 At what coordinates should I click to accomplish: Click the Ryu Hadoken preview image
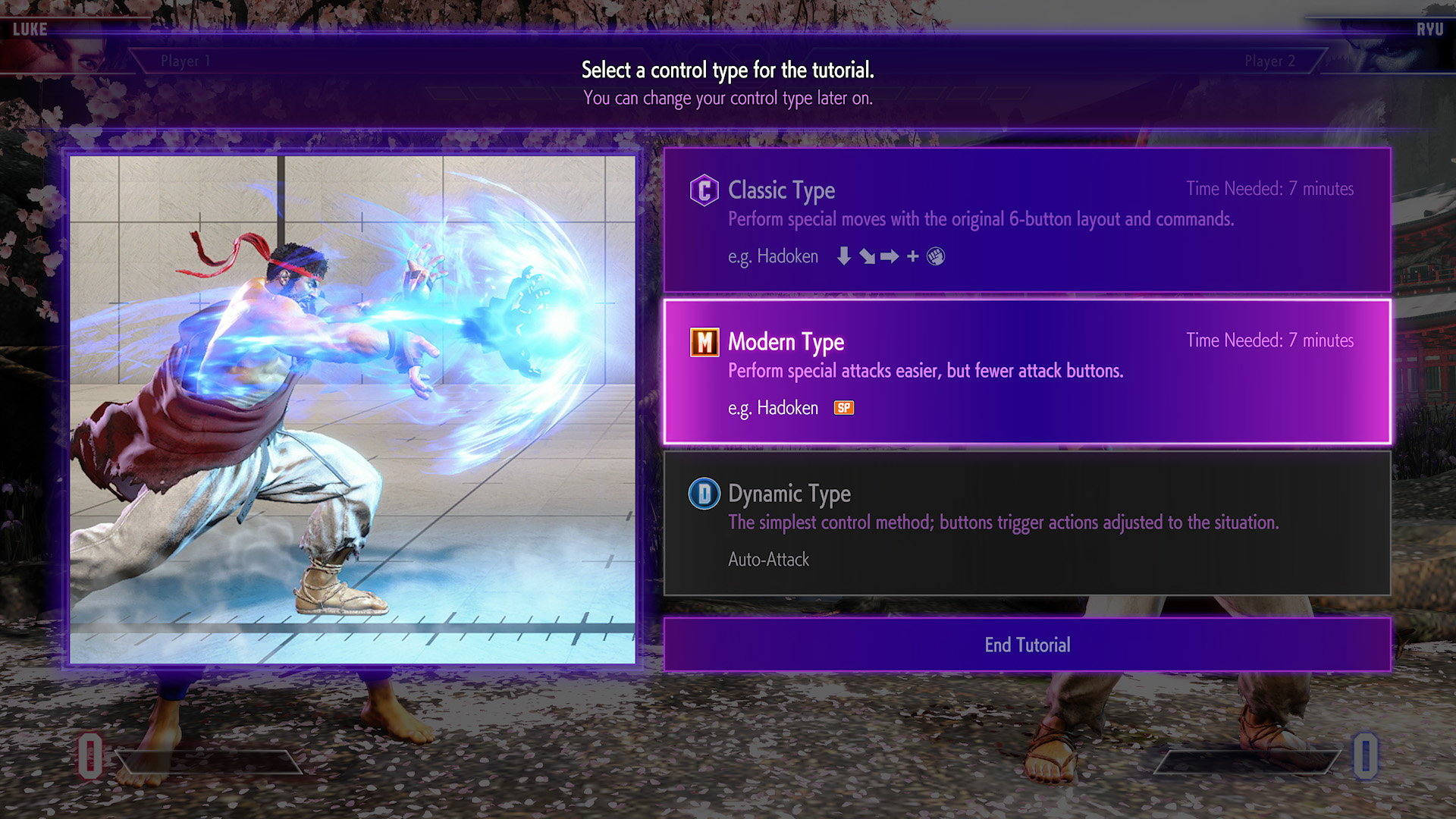click(x=353, y=409)
